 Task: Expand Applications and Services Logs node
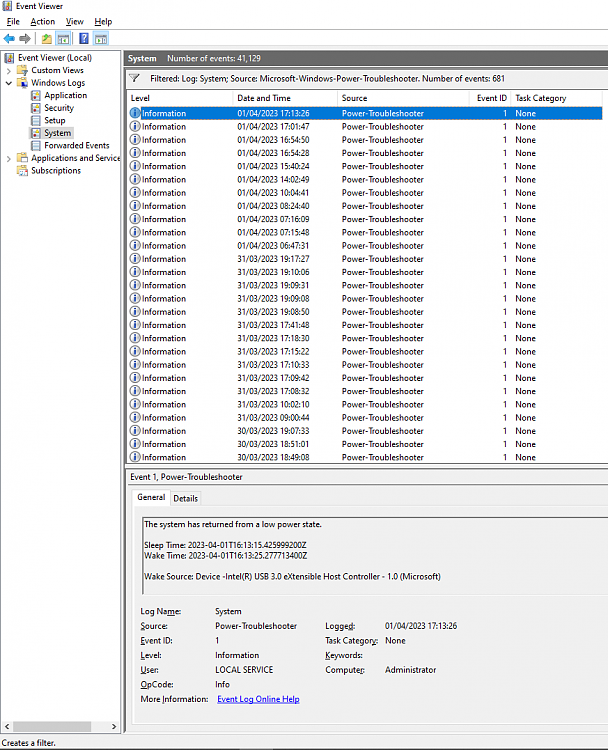[9, 158]
